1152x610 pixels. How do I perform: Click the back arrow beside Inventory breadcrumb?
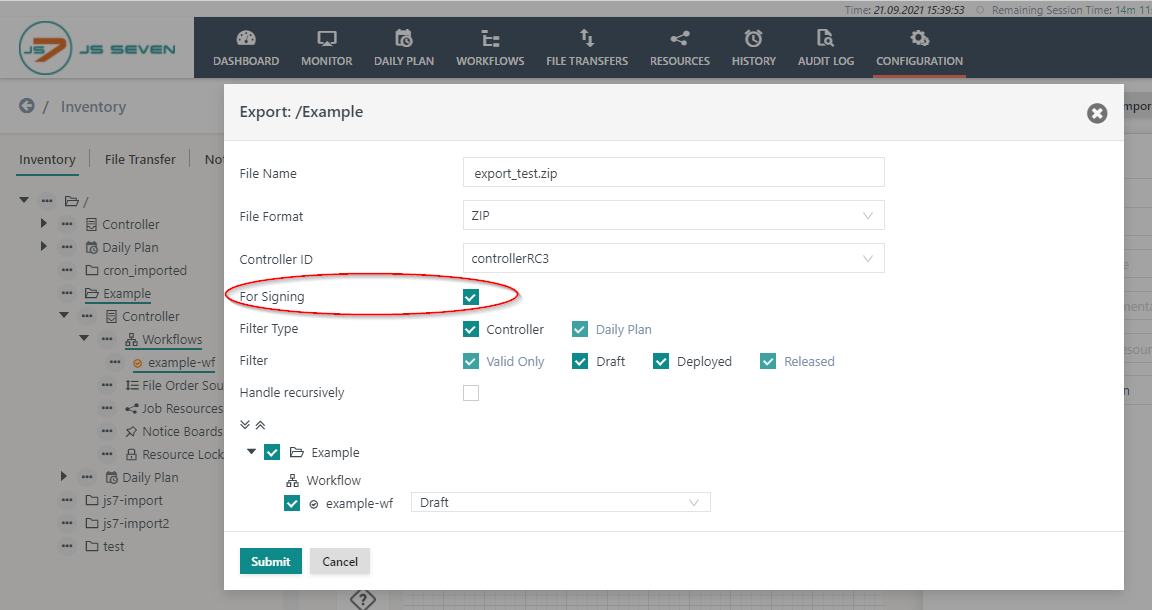pyautogui.click(x=26, y=106)
